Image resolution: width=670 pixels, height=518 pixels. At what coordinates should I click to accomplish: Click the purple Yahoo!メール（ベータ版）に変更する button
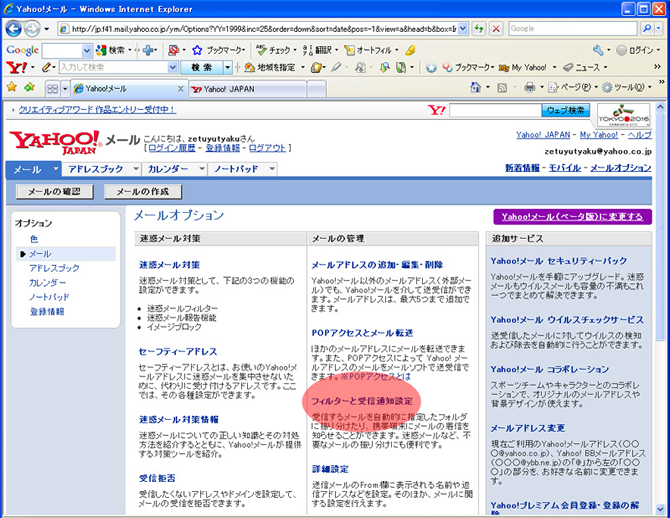572,217
